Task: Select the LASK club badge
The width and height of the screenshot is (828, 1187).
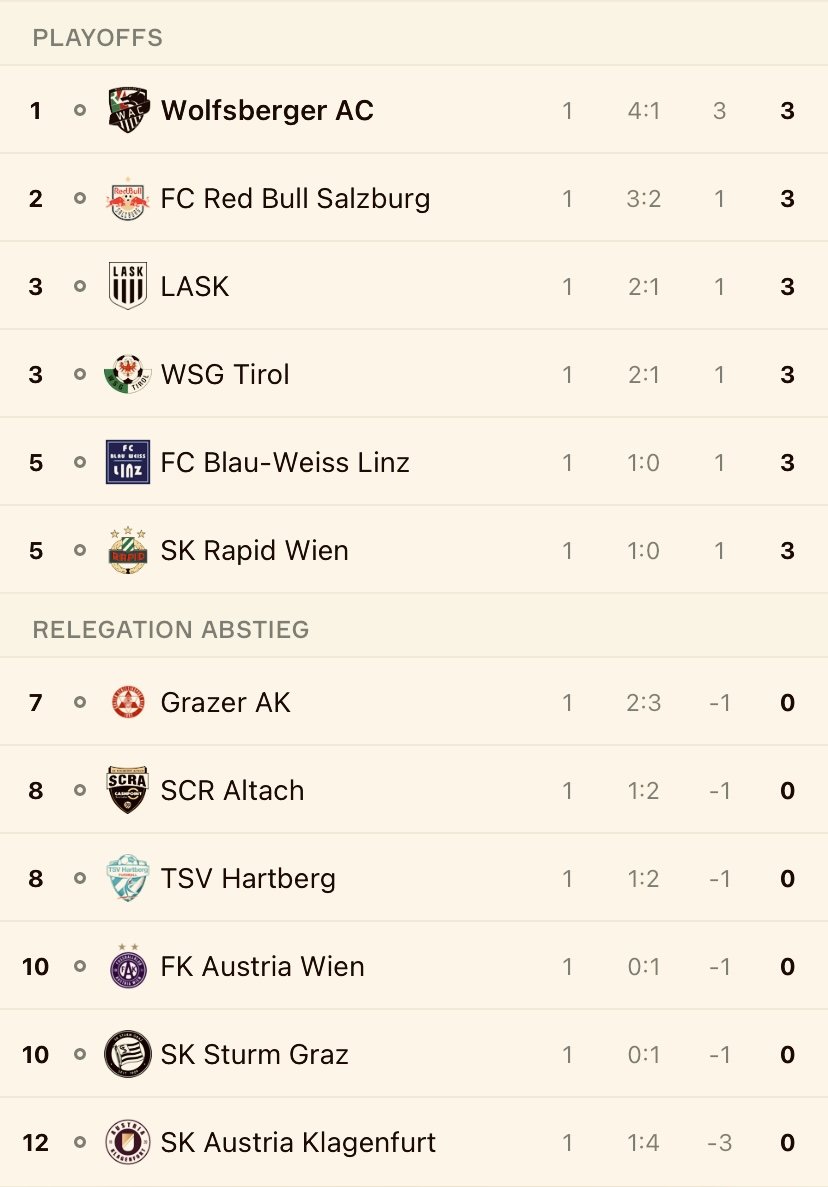Action: [128, 286]
